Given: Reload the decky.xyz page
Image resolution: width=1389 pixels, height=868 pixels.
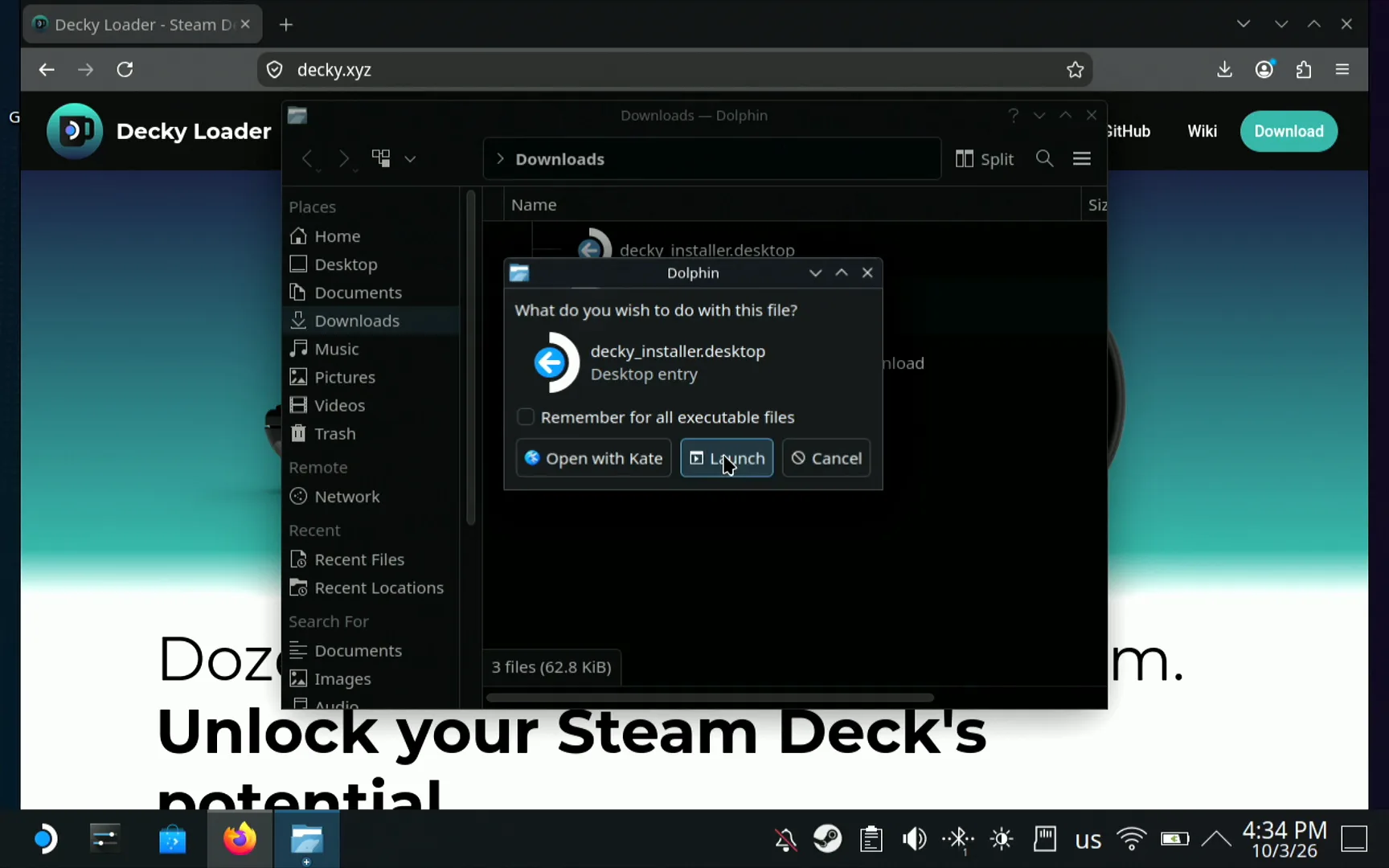Looking at the screenshot, I should [125, 70].
